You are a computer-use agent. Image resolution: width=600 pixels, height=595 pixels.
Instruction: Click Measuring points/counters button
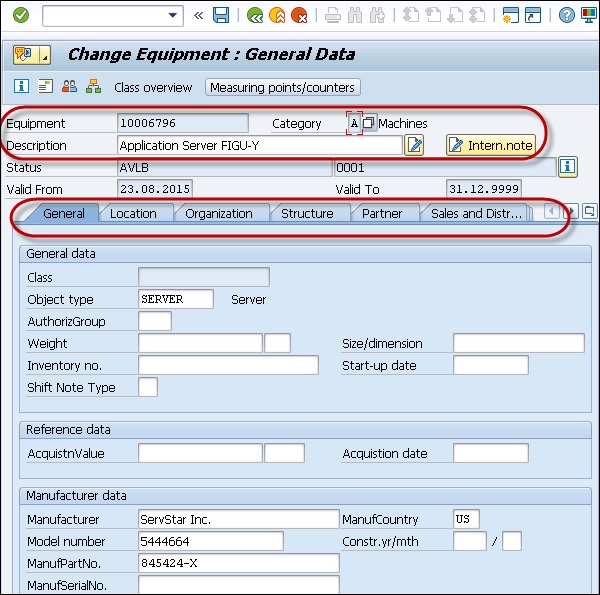282,88
